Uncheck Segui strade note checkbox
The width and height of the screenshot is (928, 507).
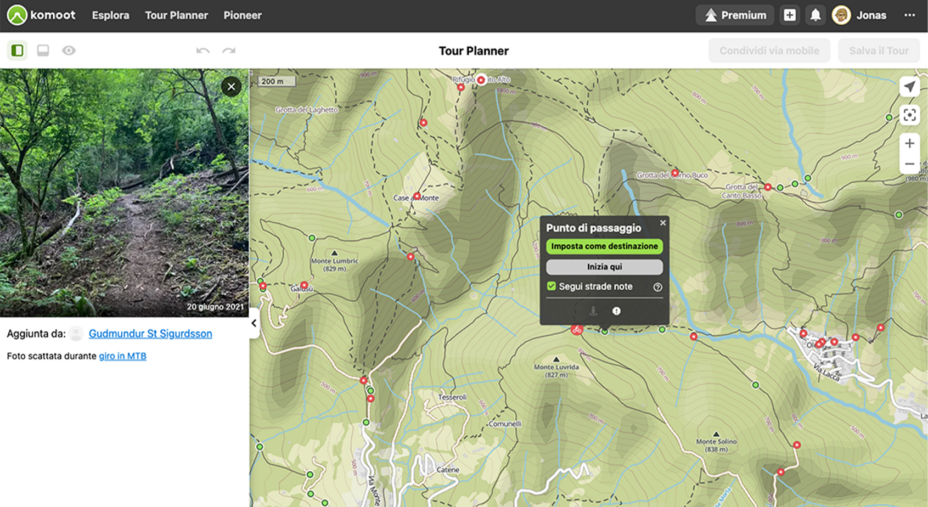552,286
